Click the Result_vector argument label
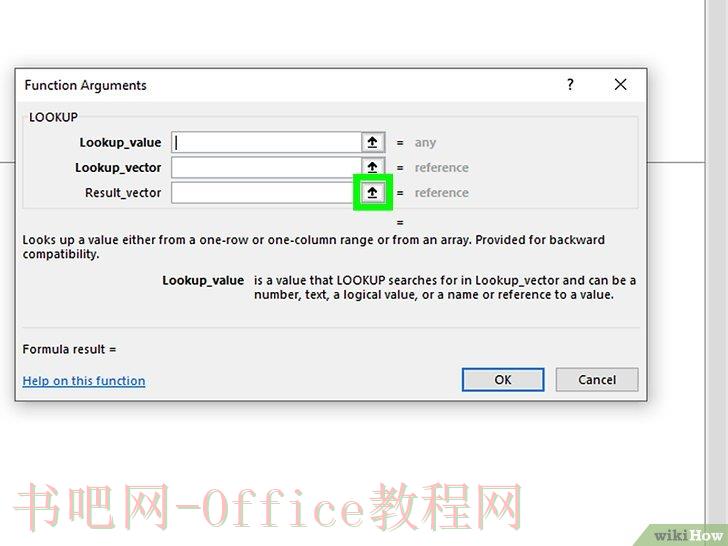This screenshot has height=546, width=728. tap(123, 193)
